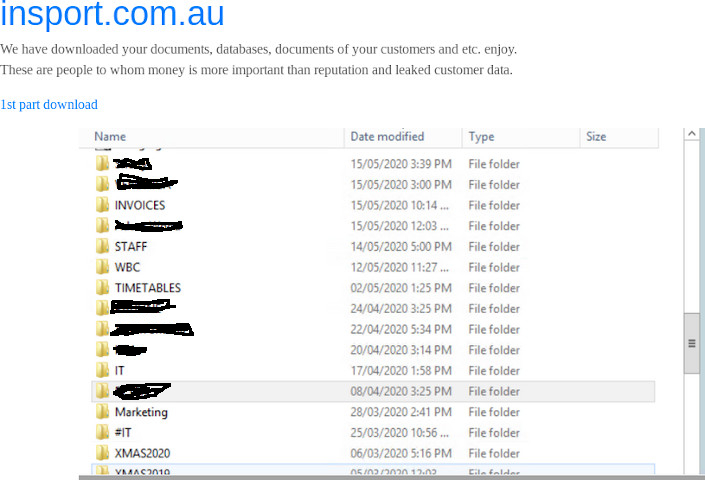
Task: Sort by Date modified column header
Action: coord(387,137)
